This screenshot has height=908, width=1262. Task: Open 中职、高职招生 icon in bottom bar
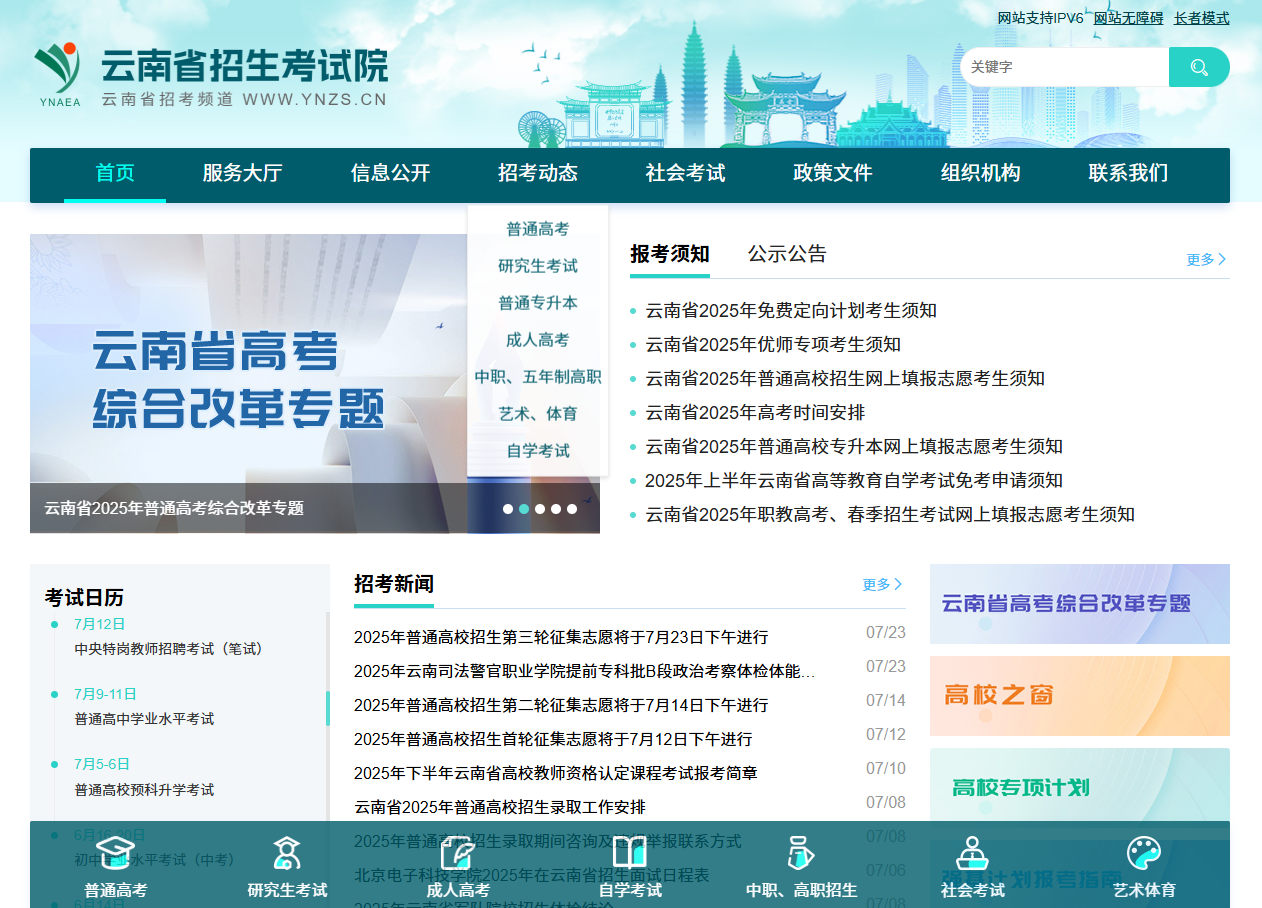pos(800,854)
